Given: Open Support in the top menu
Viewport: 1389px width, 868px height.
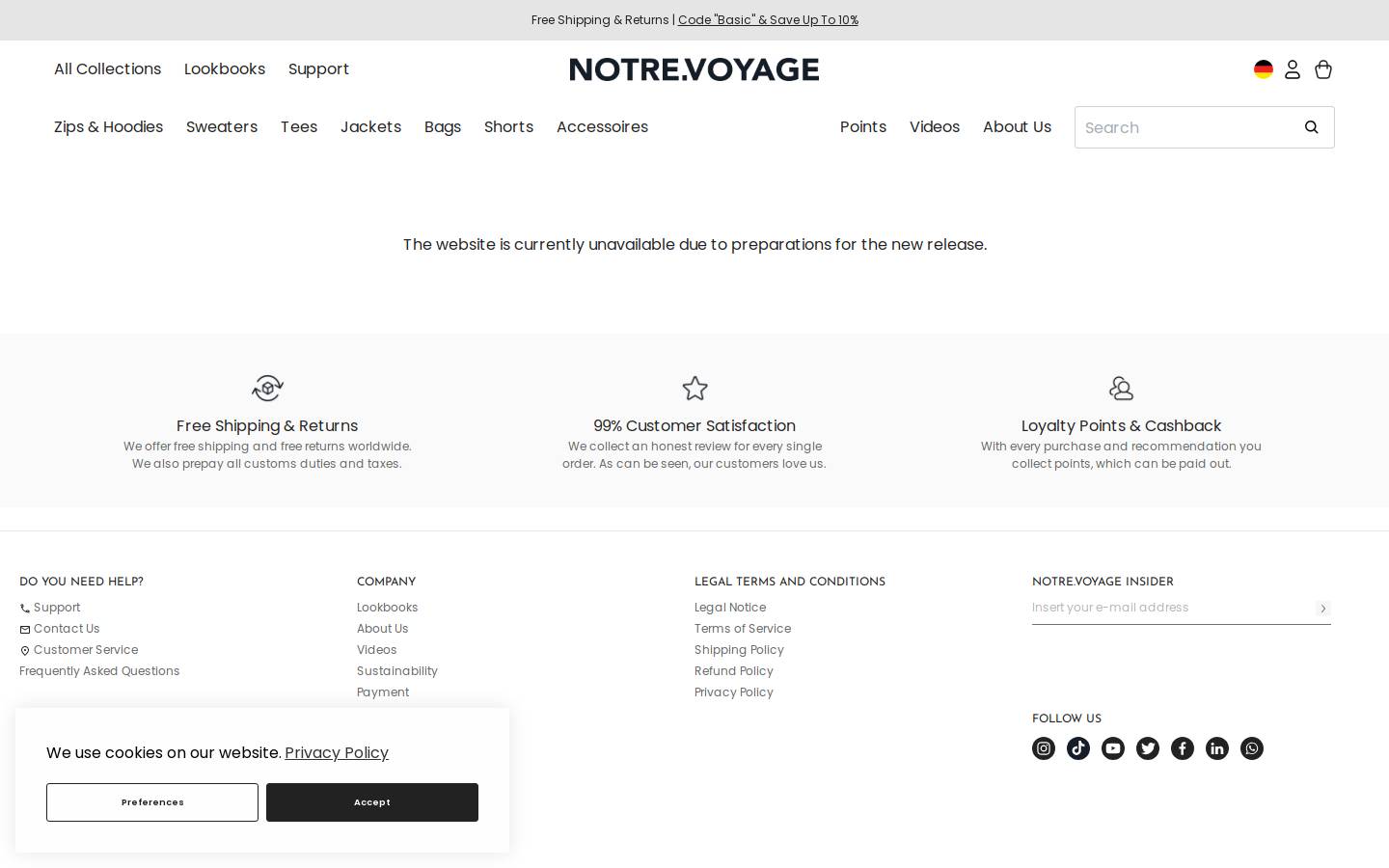Looking at the screenshot, I should (318, 69).
